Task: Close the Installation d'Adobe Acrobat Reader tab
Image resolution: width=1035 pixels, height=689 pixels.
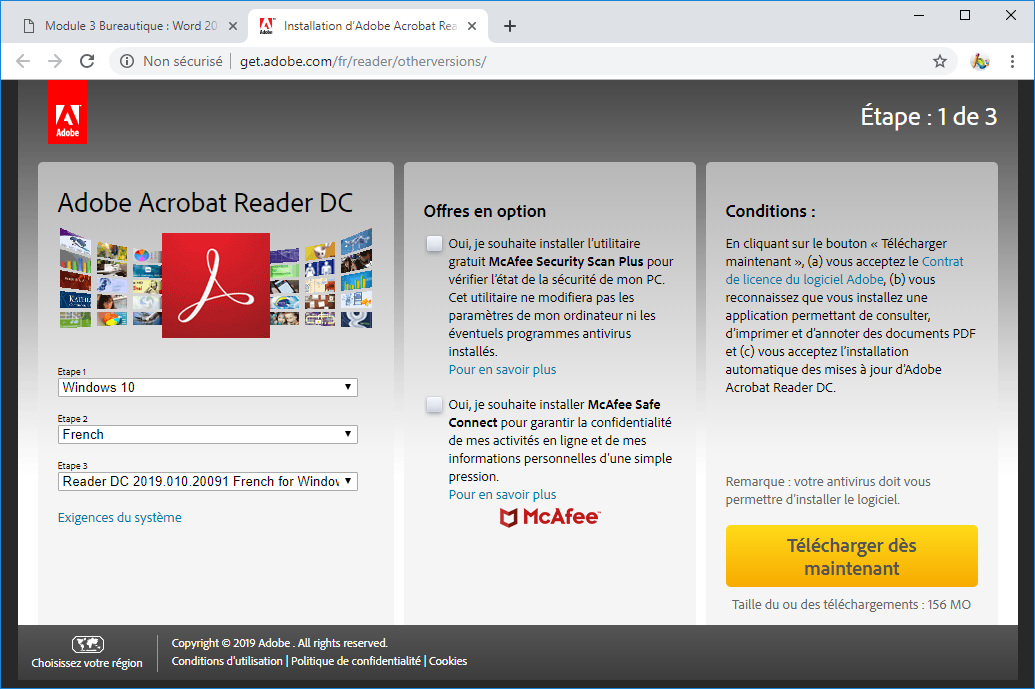Action: point(472,26)
